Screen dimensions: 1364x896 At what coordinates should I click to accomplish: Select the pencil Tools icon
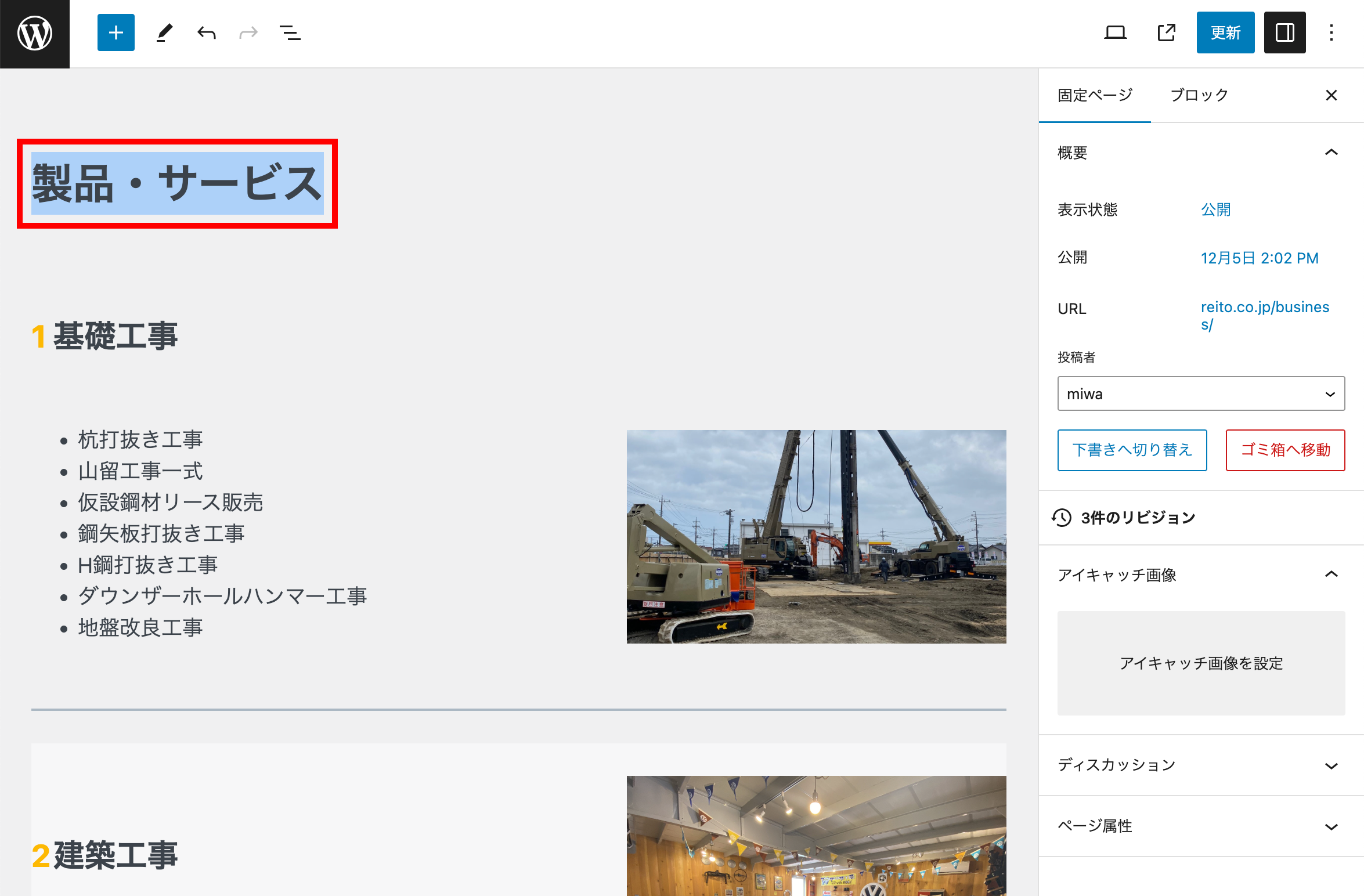pyautogui.click(x=164, y=32)
